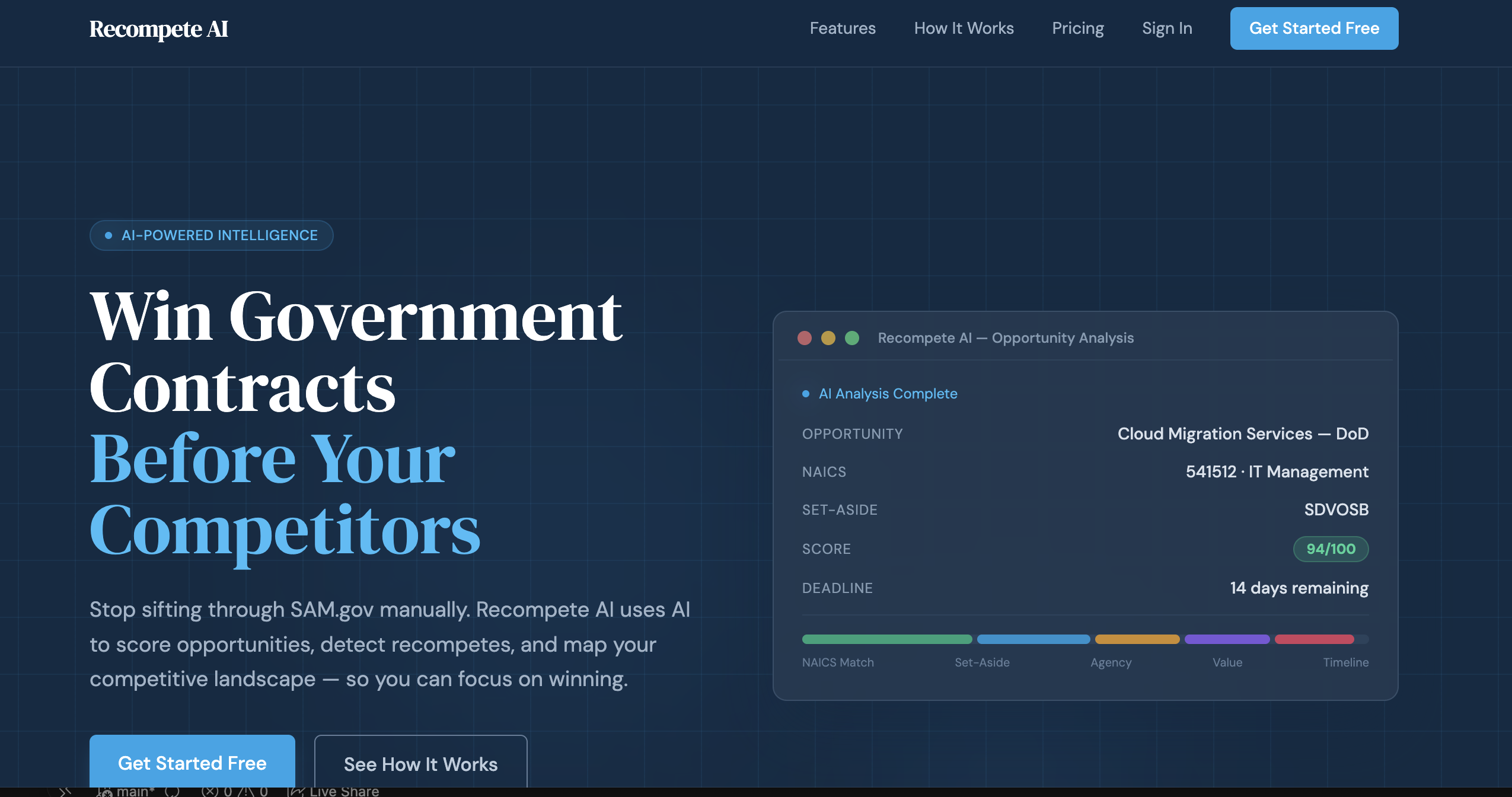Open the Features nav link

click(842, 28)
